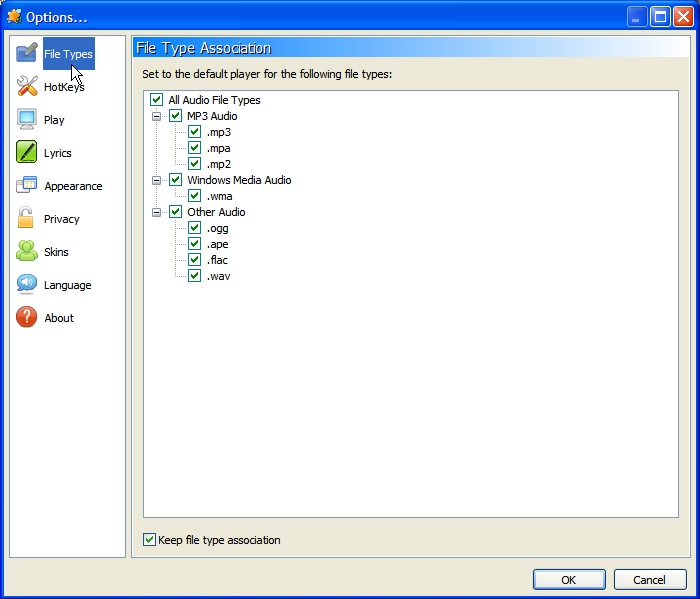Uncheck the All Audio File Types checkbox
This screenshot has height=599, width=700.
[x=156, y=100]
